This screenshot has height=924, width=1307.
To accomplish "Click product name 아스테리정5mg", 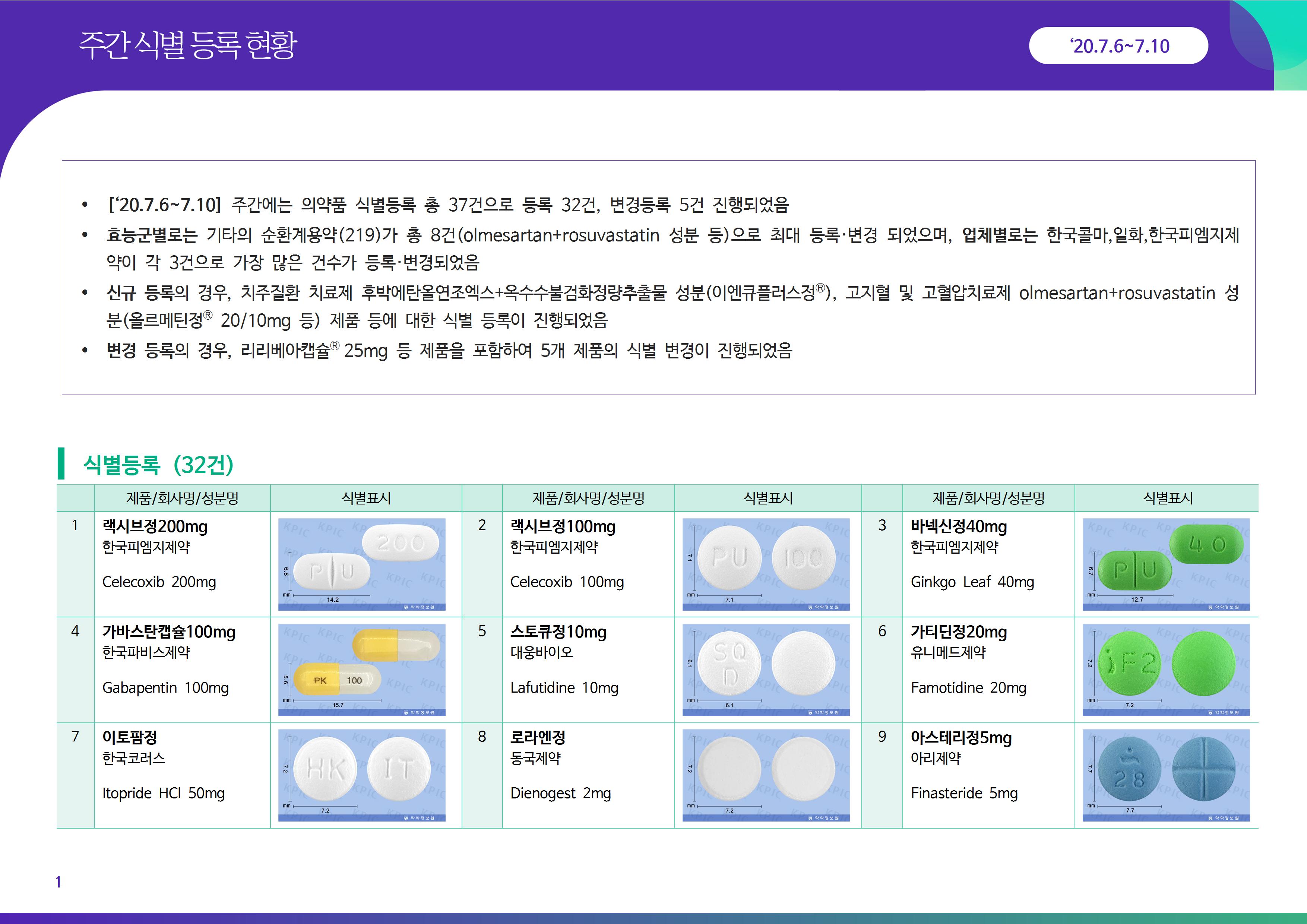I will click(x=961, y=738).
